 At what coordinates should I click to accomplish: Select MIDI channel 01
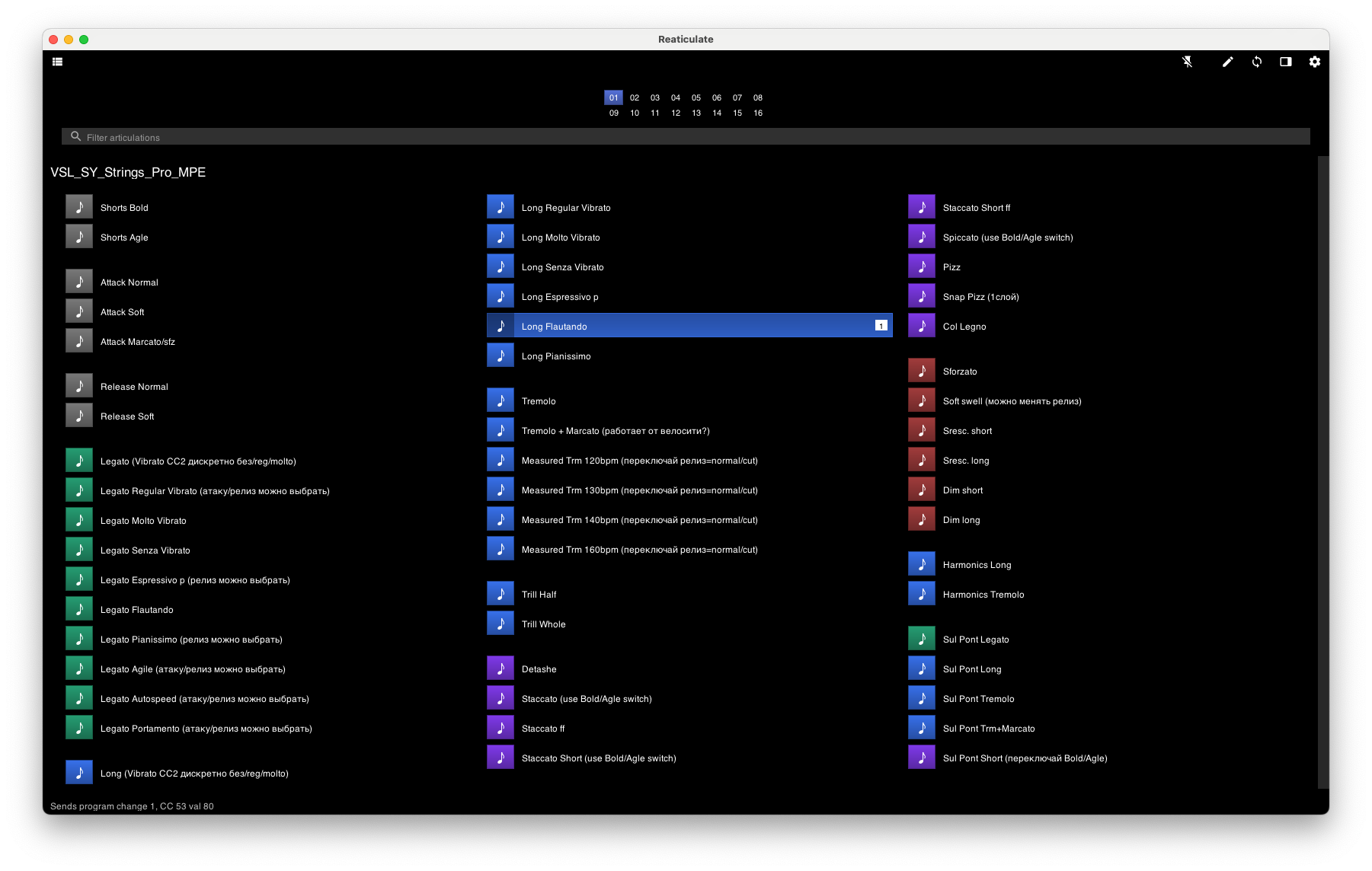tap(614, 97)
